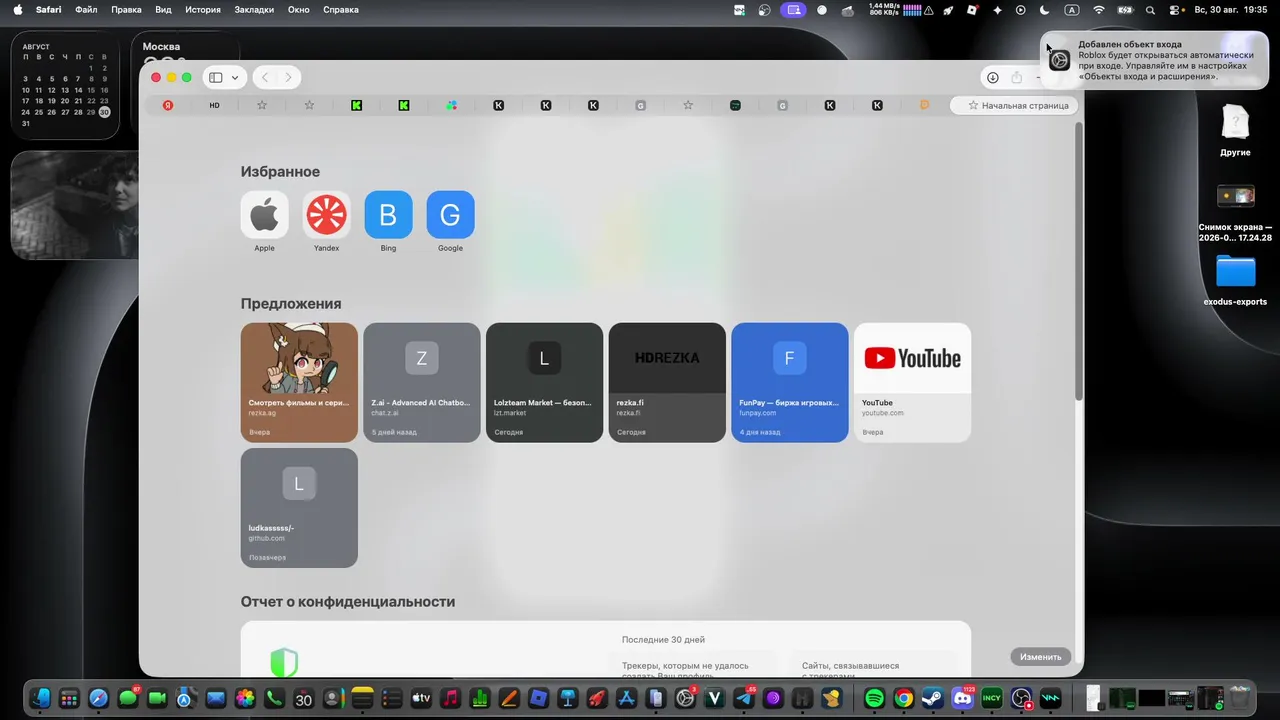
Task: Click the Изменить button
Action: (x=1041, y=657)
